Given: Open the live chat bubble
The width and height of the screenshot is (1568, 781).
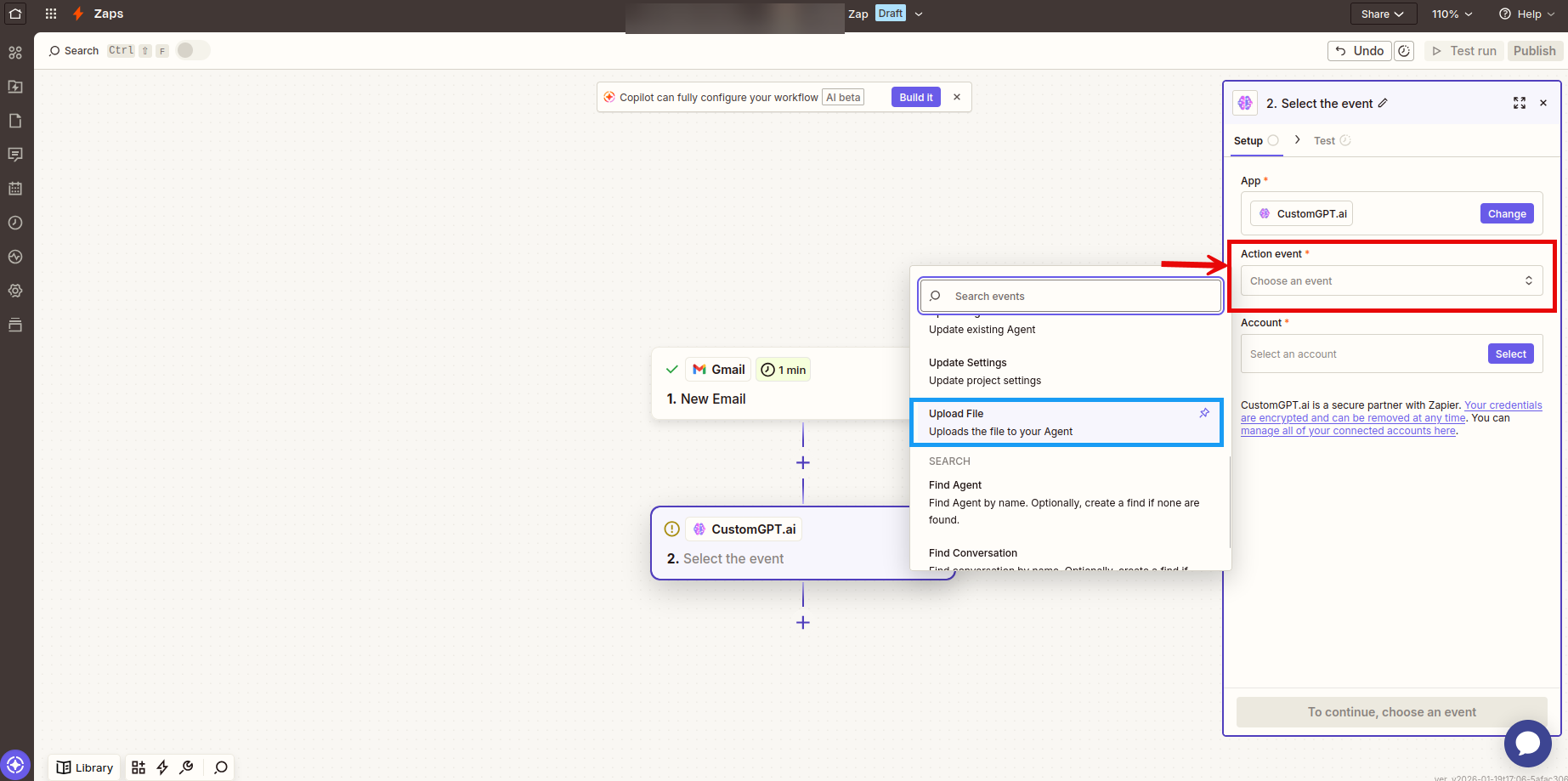Looking at the screenshot, I should (x=1527, y=743).
